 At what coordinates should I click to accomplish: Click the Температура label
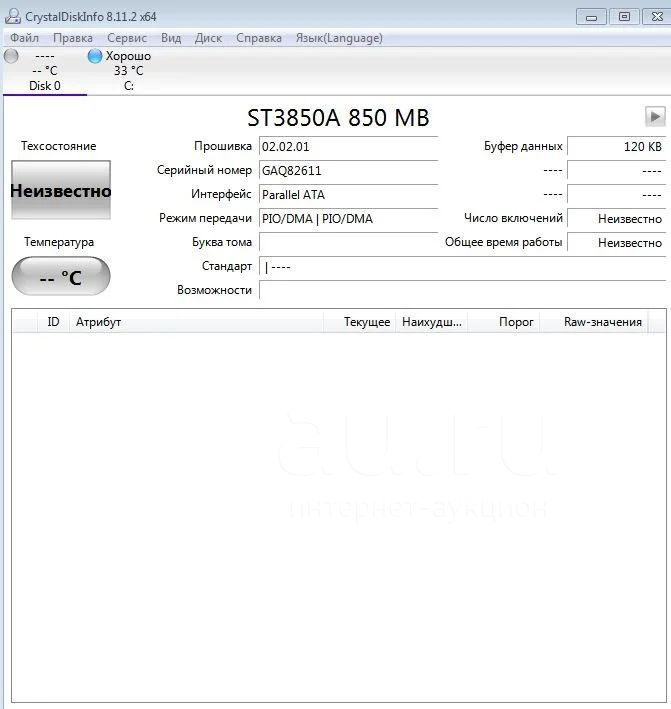click(x=59, y=242)
